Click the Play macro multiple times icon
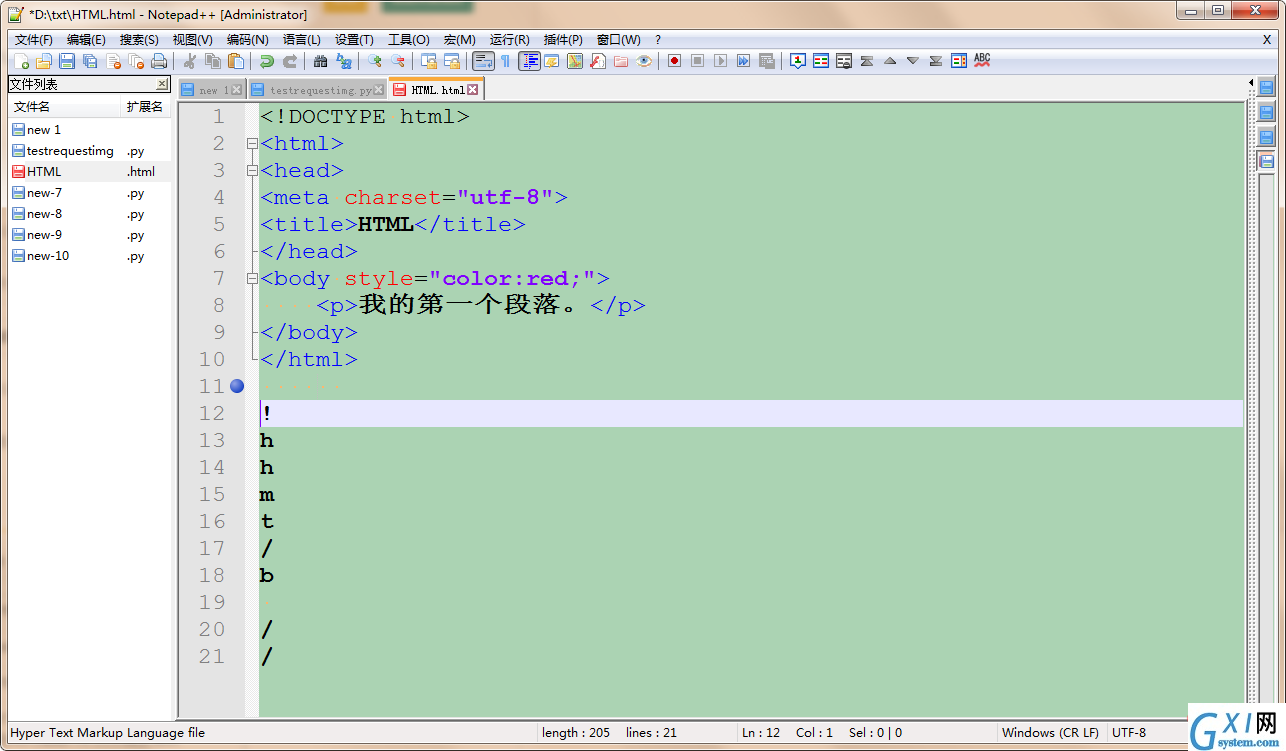This screenshot has height=751, width=1286. click(x=744, y=61)
